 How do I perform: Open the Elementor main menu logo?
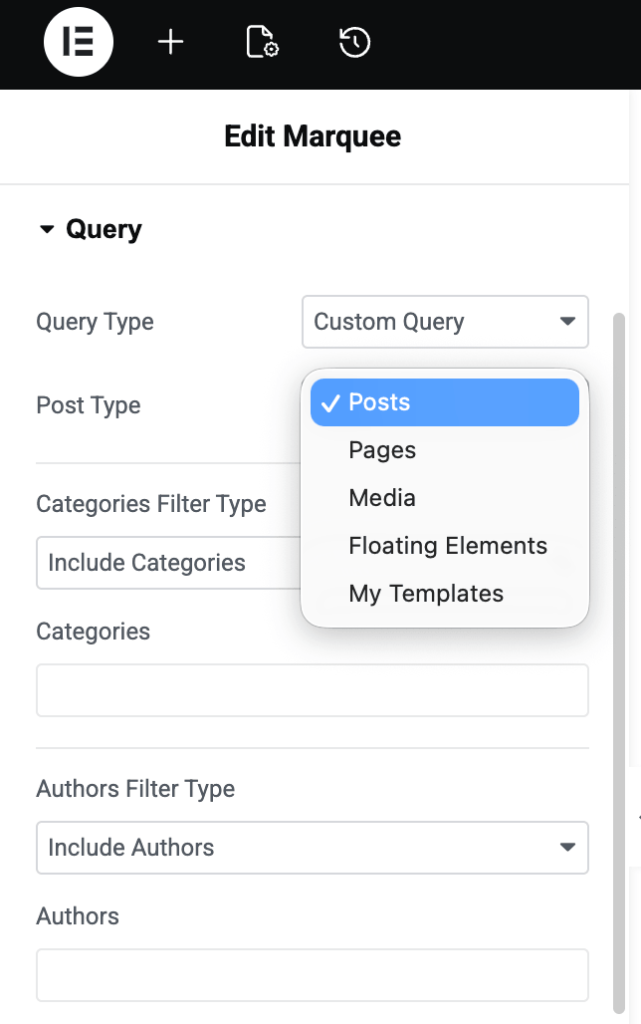(79, 43)
